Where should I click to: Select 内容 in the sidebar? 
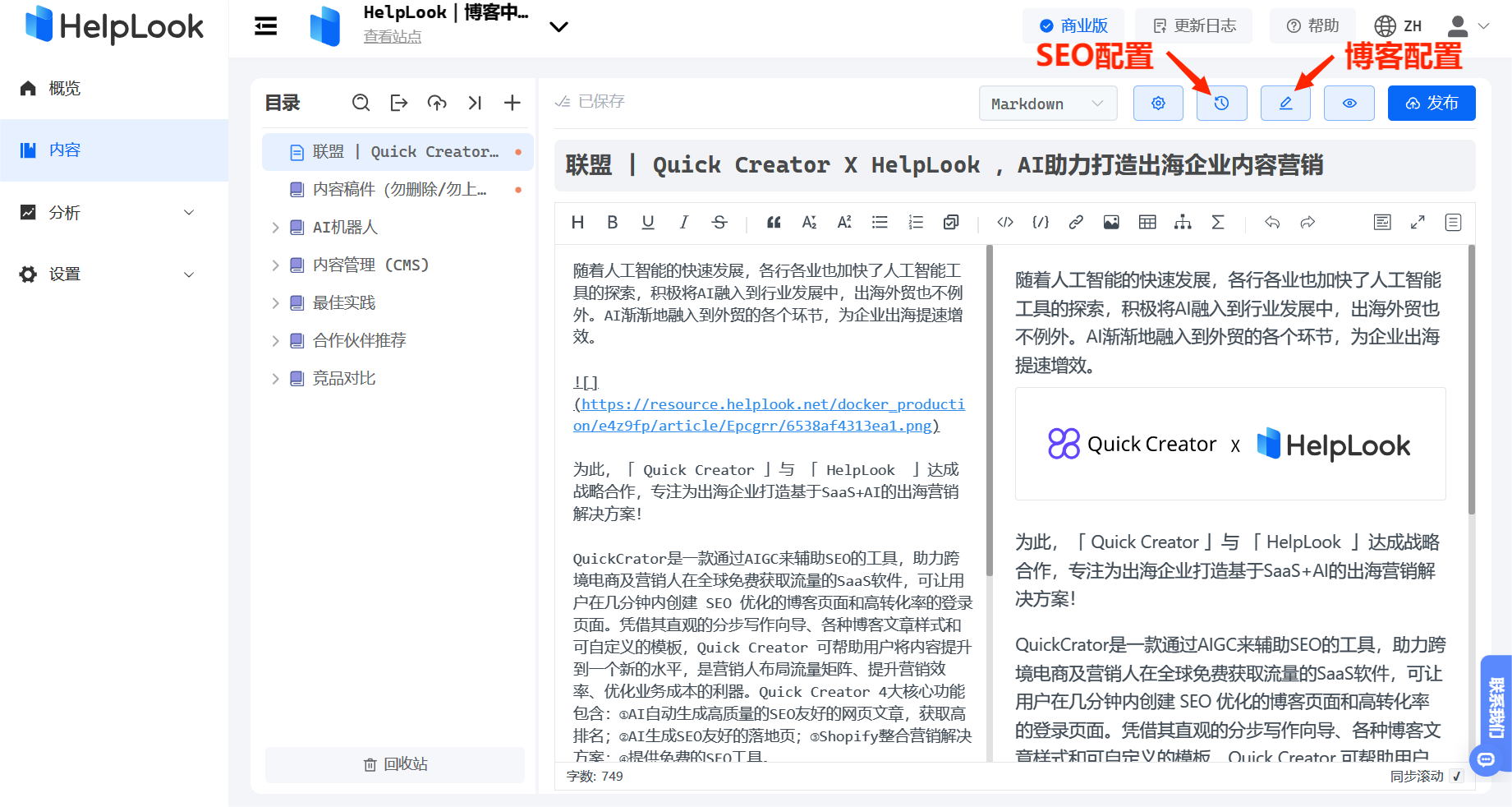point(114,150)
